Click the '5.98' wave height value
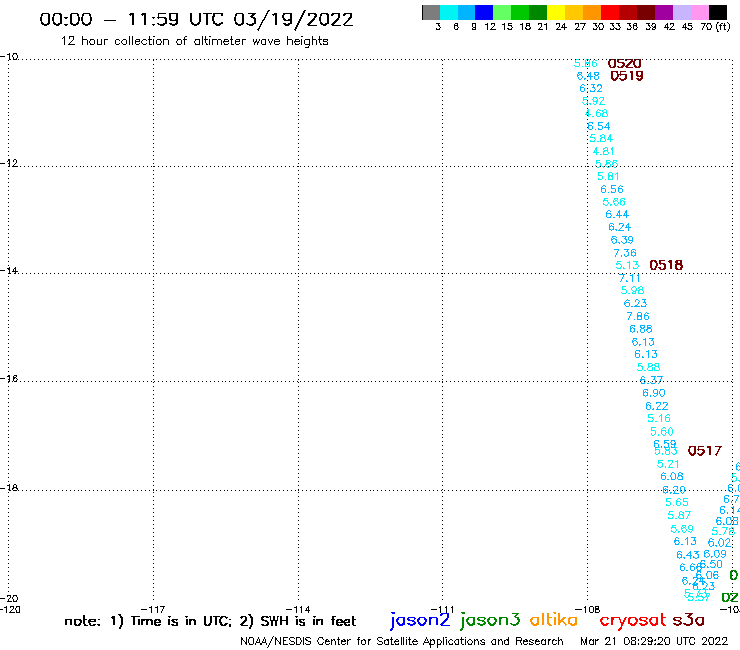 tap(632, 290)
